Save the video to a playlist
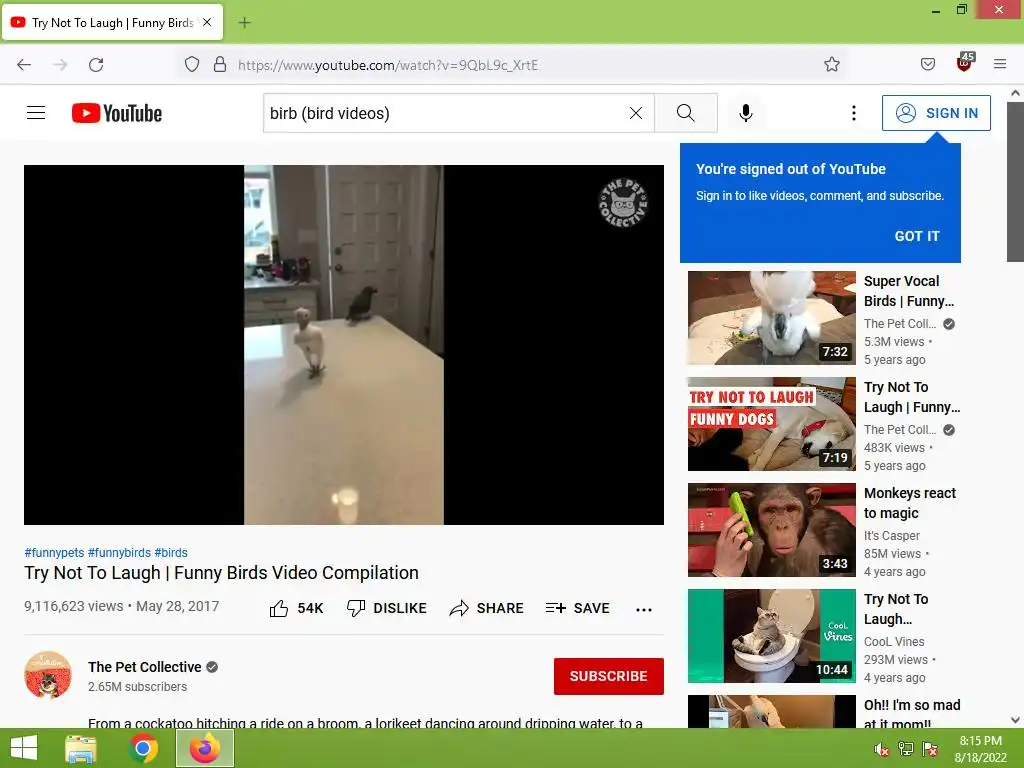The image size is (1024, 768). 577,608
